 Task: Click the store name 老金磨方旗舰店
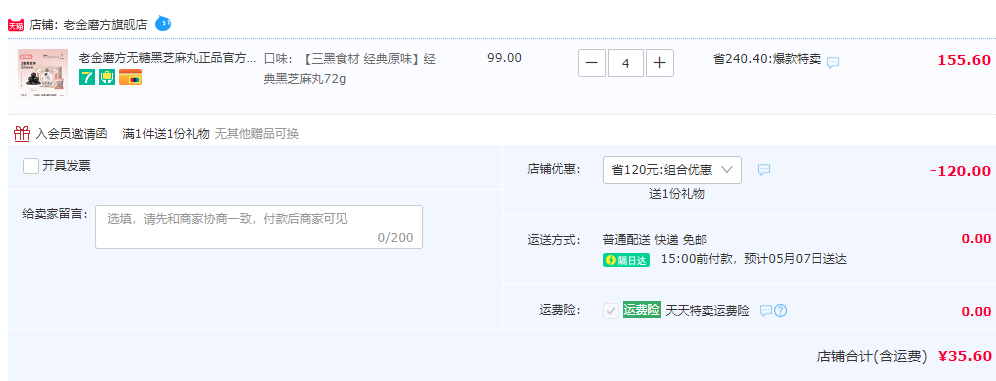[x=105, y=25]
